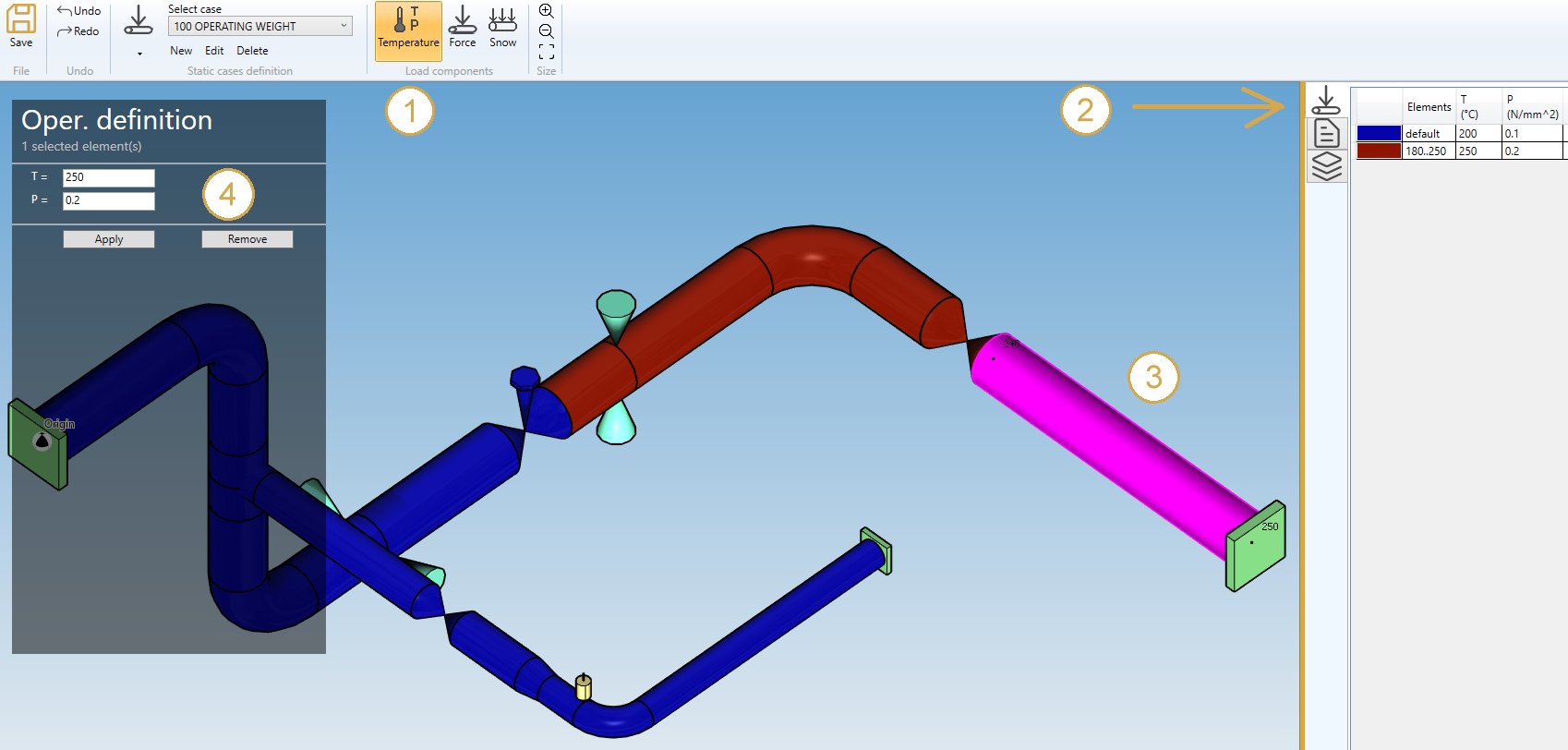This screenshot has height=750, width=1568.
Task: Open the layers tab icon in right sidebar
Action: pos(1326,166)
